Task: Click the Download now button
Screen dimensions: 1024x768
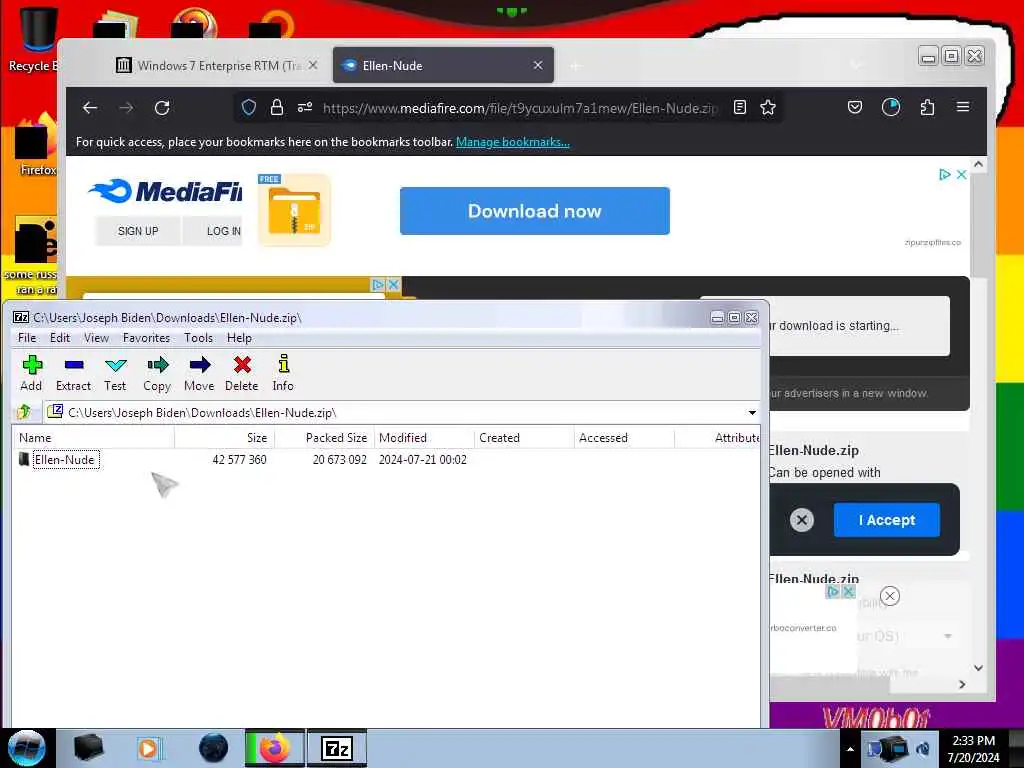Action: click(534, 211)
